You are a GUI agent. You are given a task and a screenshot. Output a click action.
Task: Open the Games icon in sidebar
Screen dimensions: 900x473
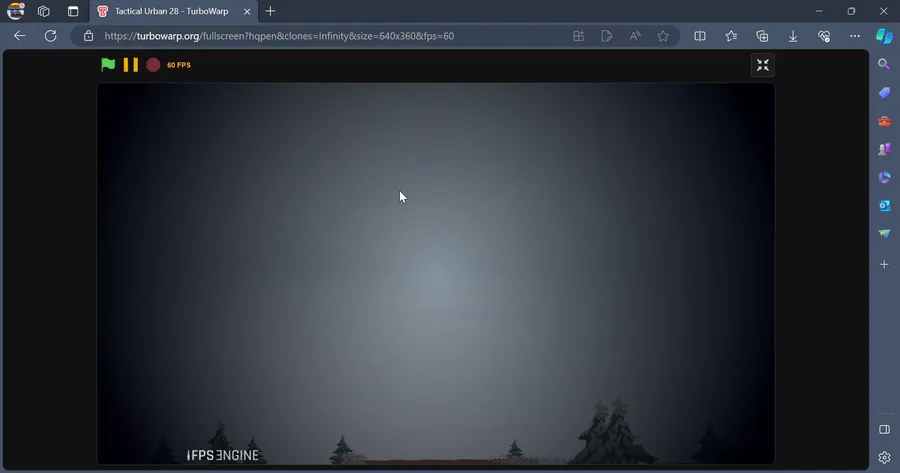[x=884, y=149]
